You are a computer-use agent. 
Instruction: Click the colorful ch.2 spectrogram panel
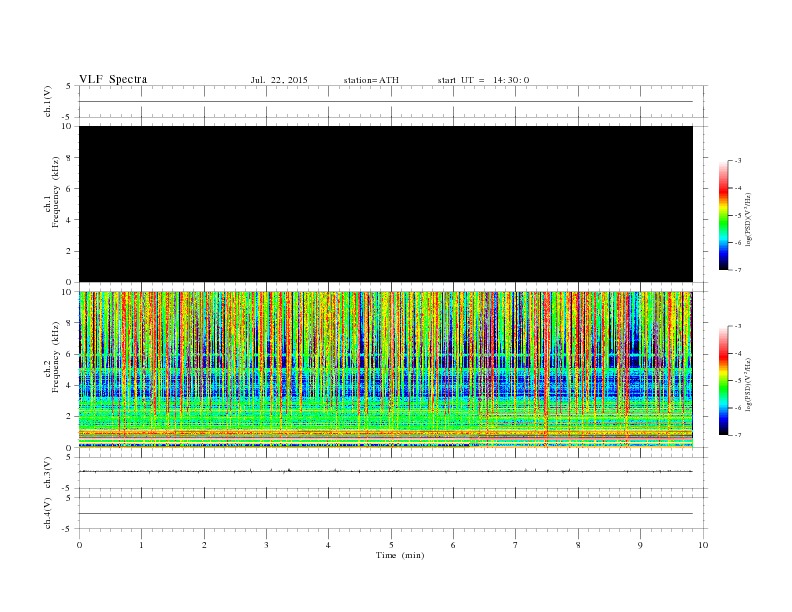[386, 370]
